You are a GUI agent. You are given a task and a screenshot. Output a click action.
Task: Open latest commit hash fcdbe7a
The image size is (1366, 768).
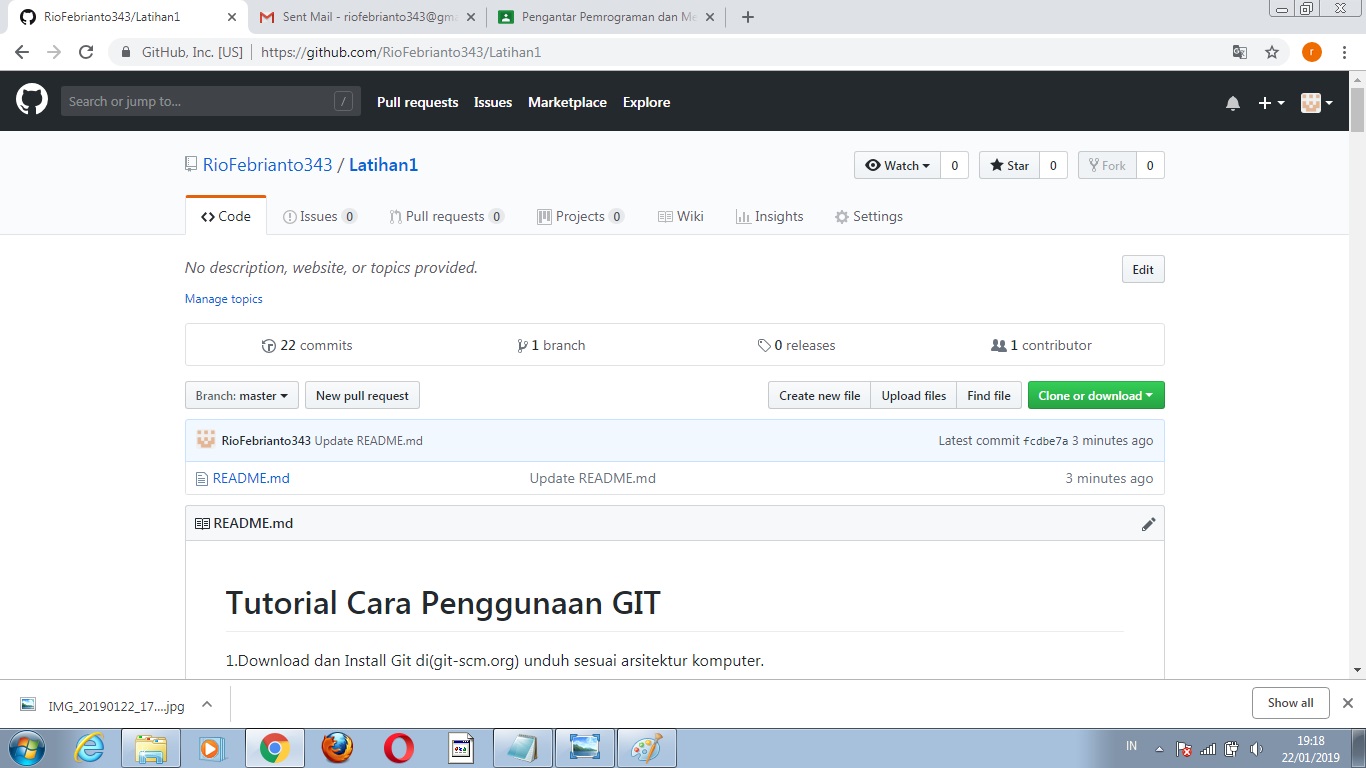pyautogui.click(x=1045, y=441)
